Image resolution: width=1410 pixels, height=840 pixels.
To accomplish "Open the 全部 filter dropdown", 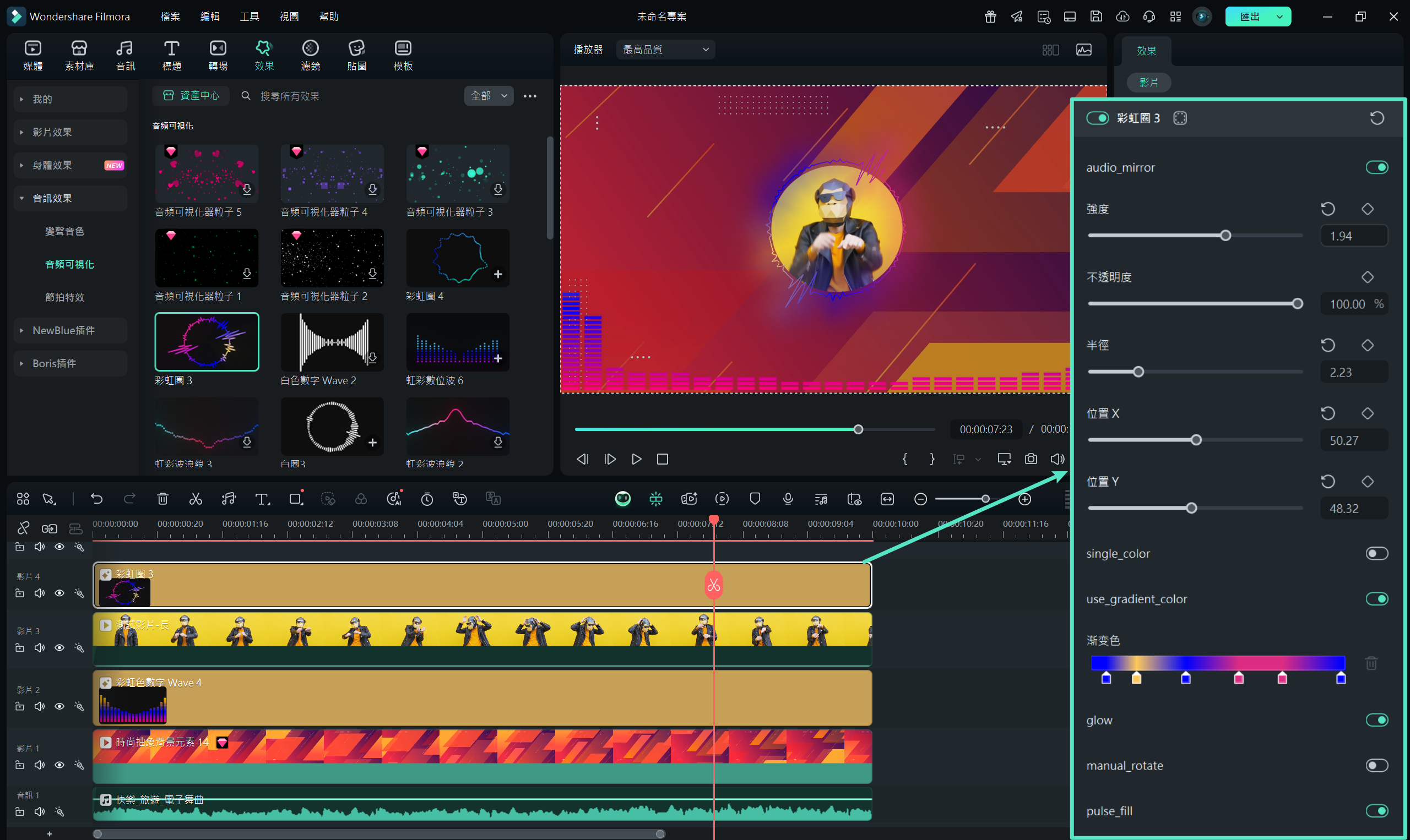I will pyautogui.click(x=489, y=96).
